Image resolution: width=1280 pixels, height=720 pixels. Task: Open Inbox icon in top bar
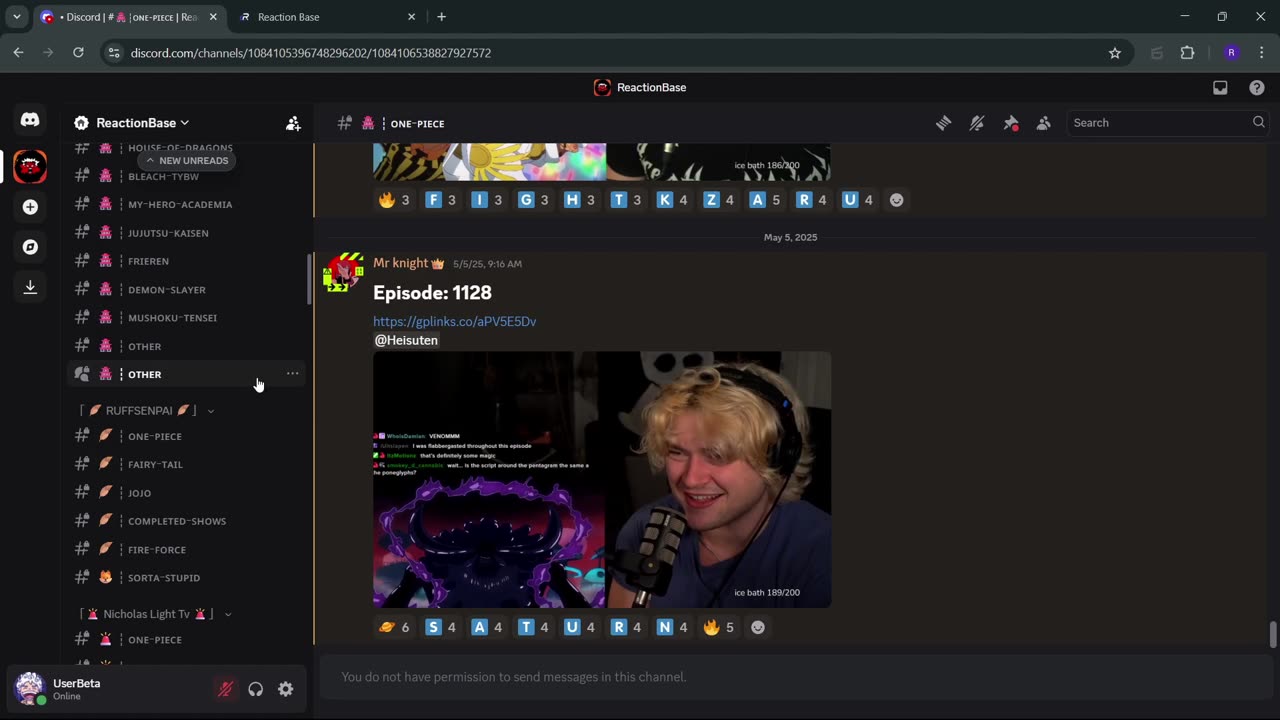coord(1220,88)
